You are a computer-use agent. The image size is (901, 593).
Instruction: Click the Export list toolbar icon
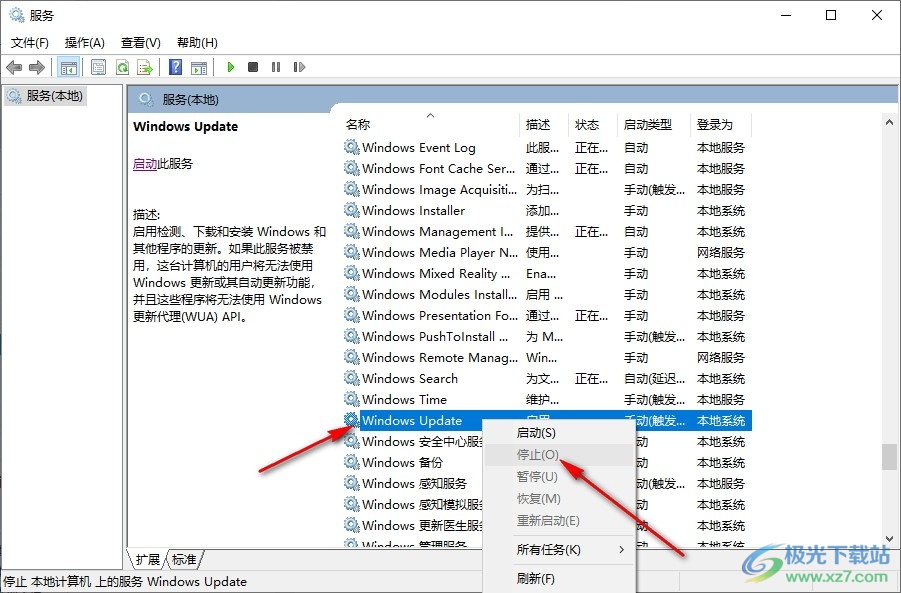(x=145, y=67)
